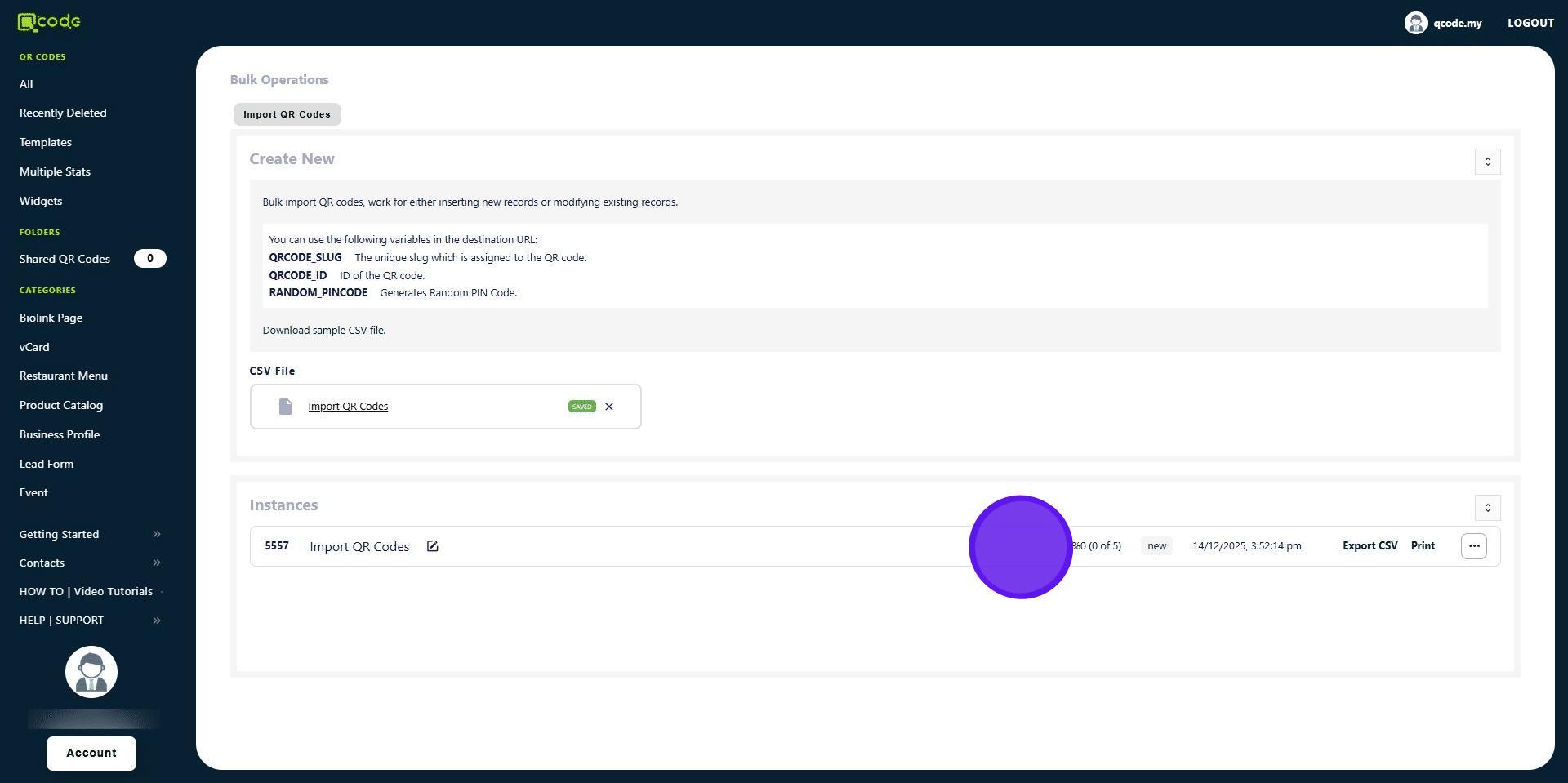Select the Import QR Codes tab

tap(287, 114)
